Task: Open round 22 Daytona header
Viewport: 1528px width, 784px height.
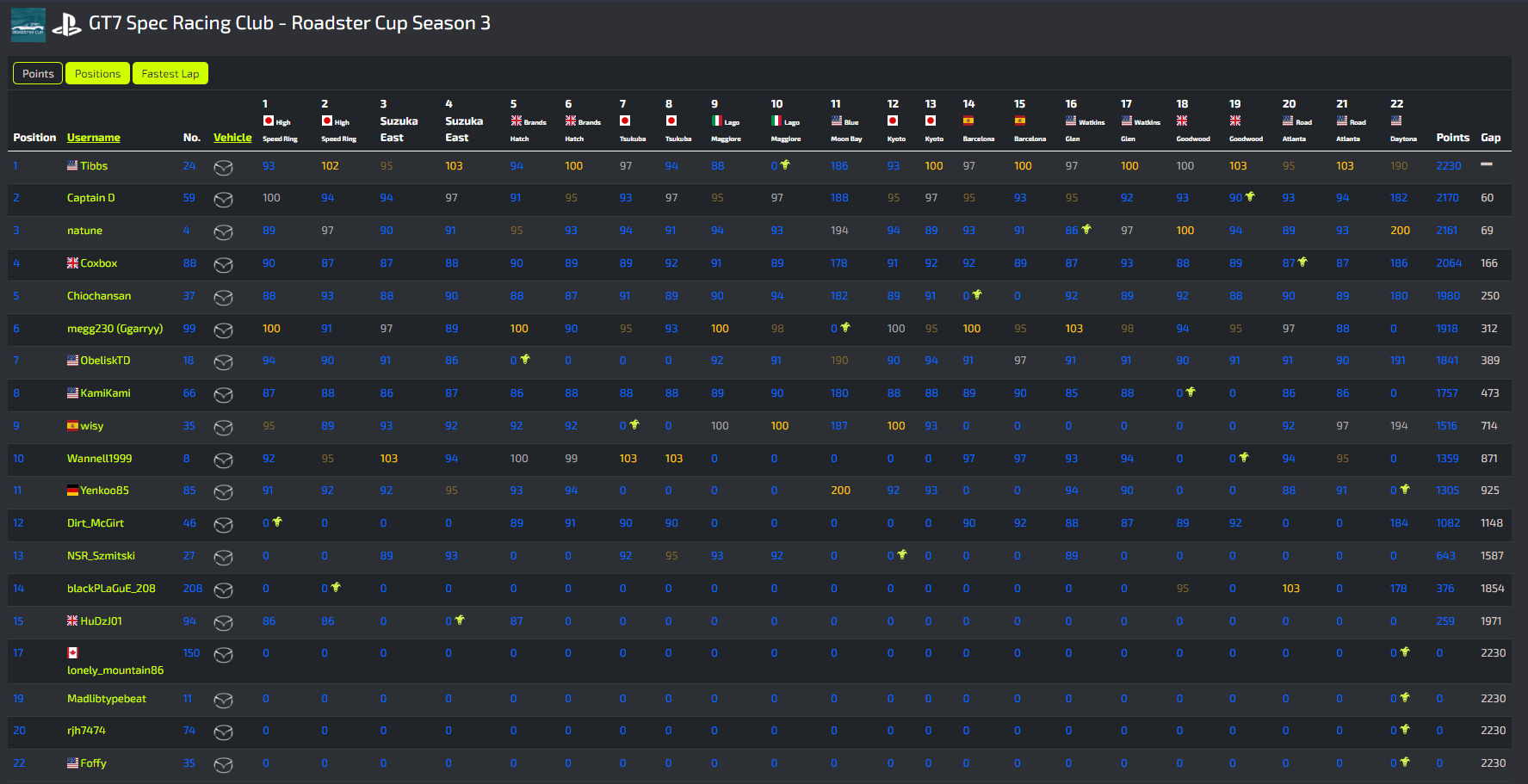Action: pyautogui.click(x=1403, y=120)
